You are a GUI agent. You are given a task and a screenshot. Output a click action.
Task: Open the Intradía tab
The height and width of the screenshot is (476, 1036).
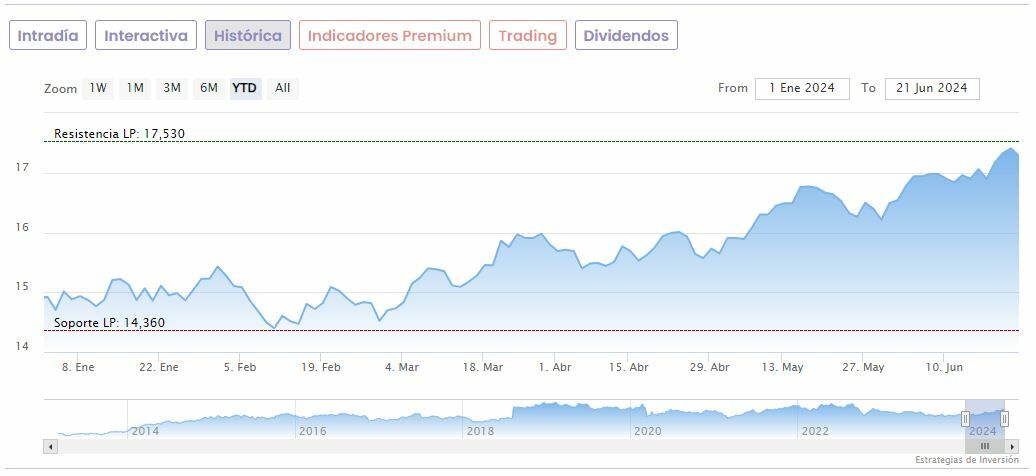[48, 36]
